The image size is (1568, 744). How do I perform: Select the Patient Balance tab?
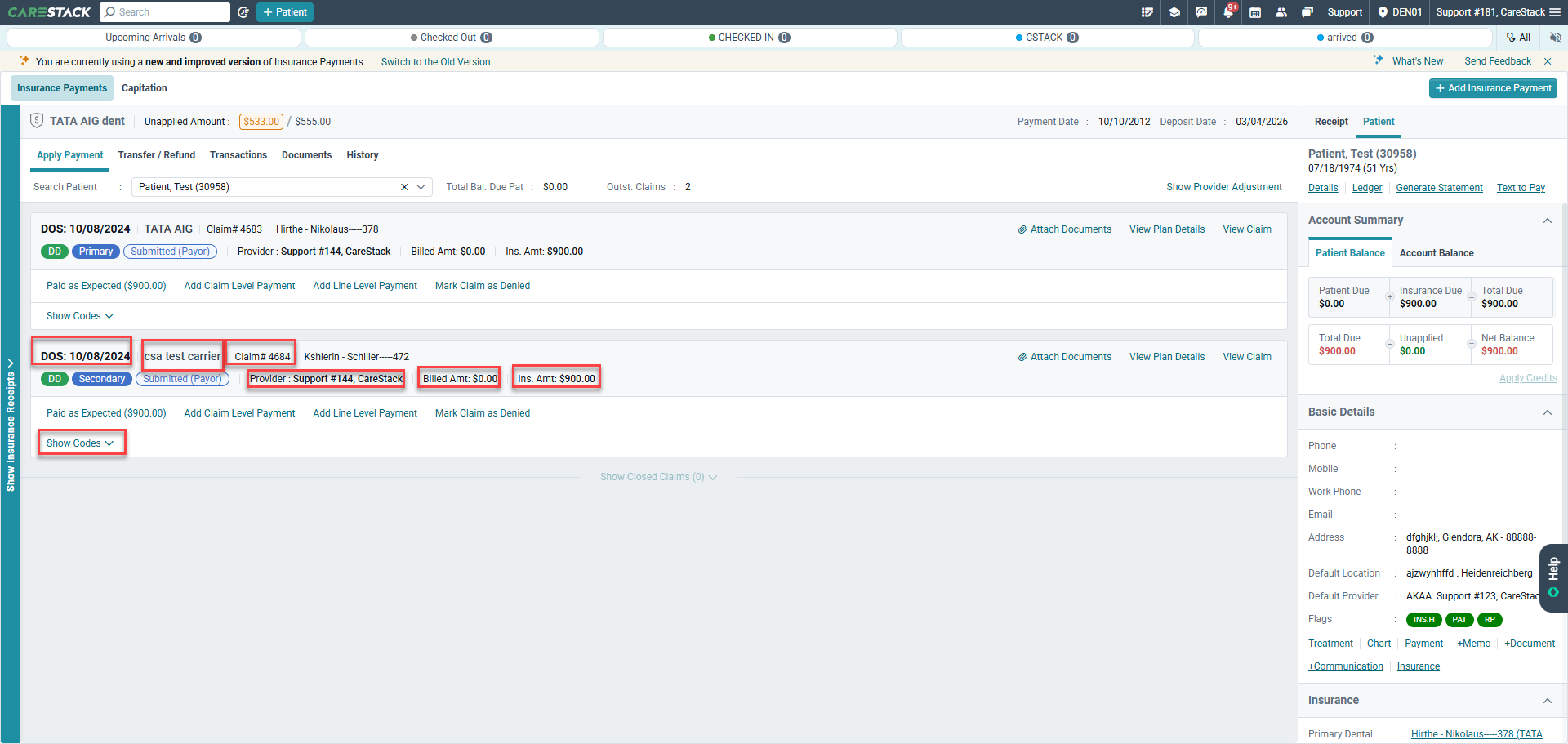point(1350,253)
